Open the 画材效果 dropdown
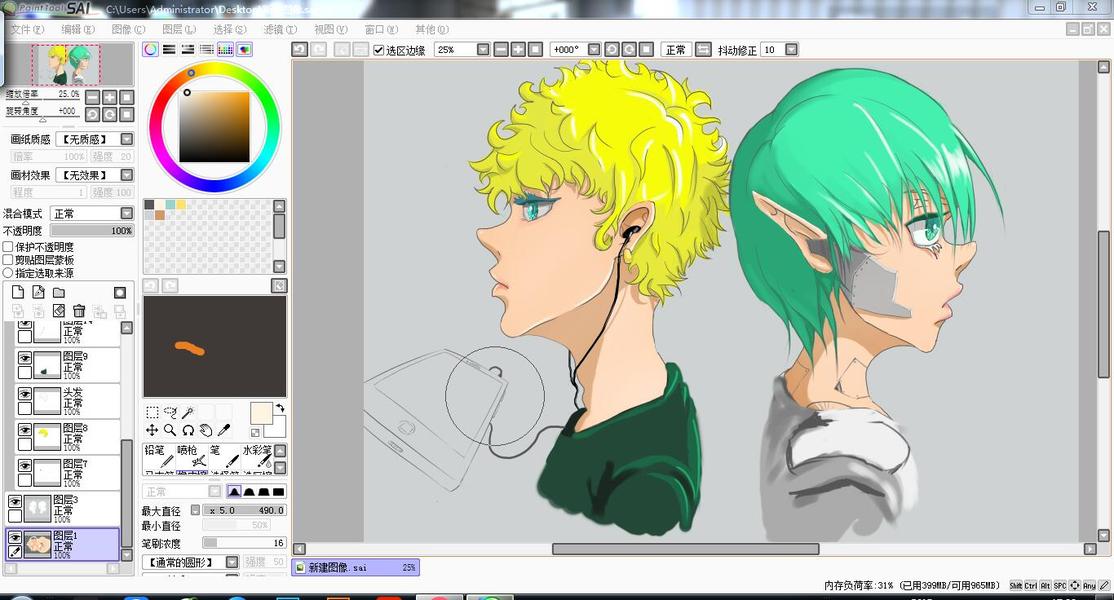Screen dimensions: 1114x600 (x=126, y=174)
